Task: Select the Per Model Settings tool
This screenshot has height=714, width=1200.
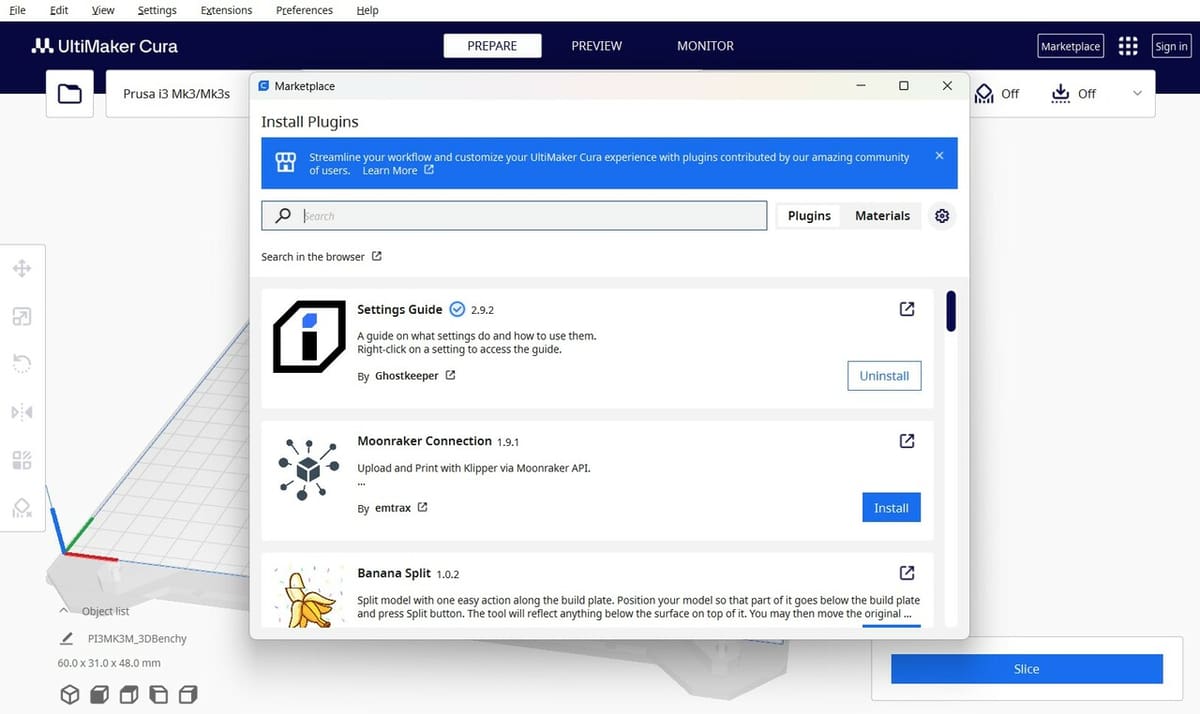Action: click(x=21, y=459)
